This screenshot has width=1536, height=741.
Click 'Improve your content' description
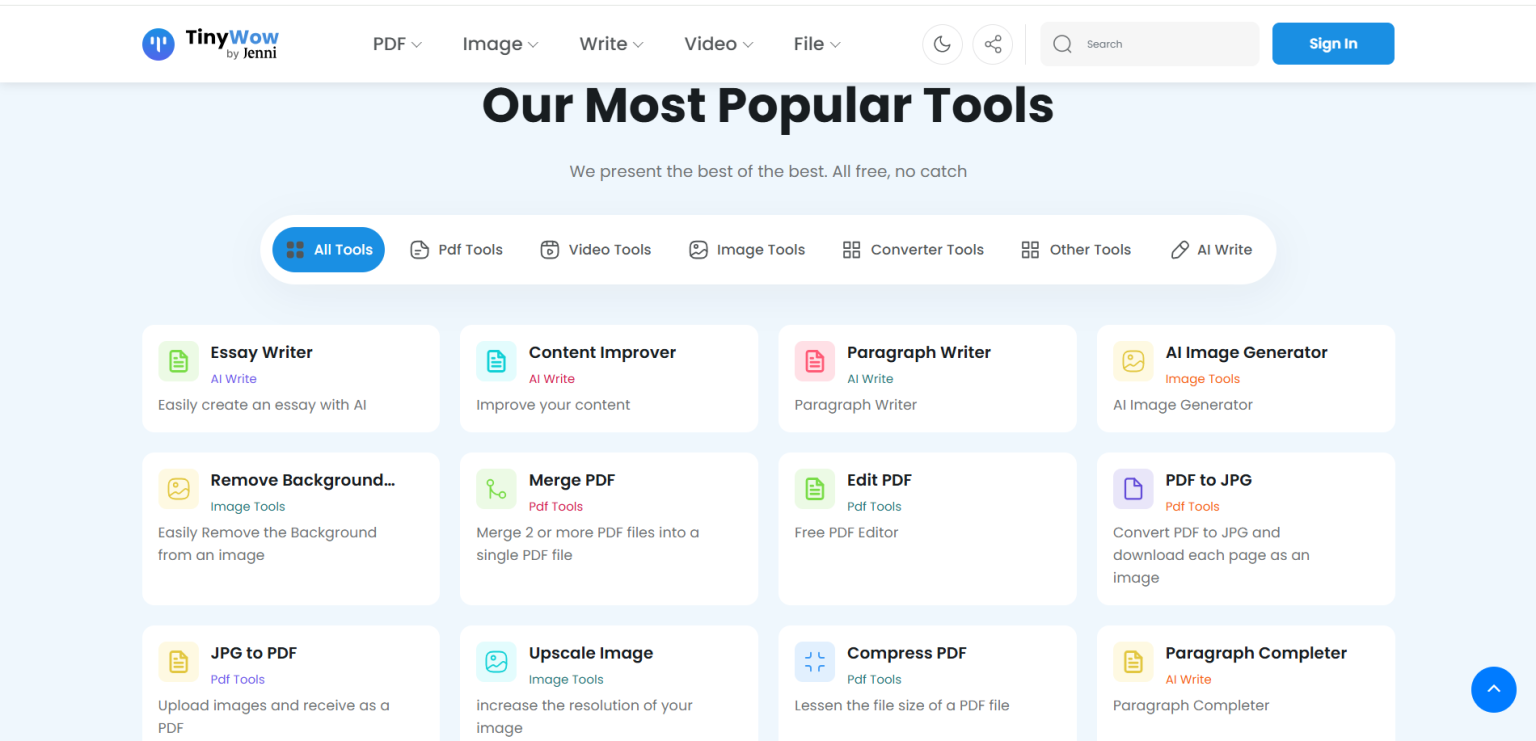click(553, 405)
